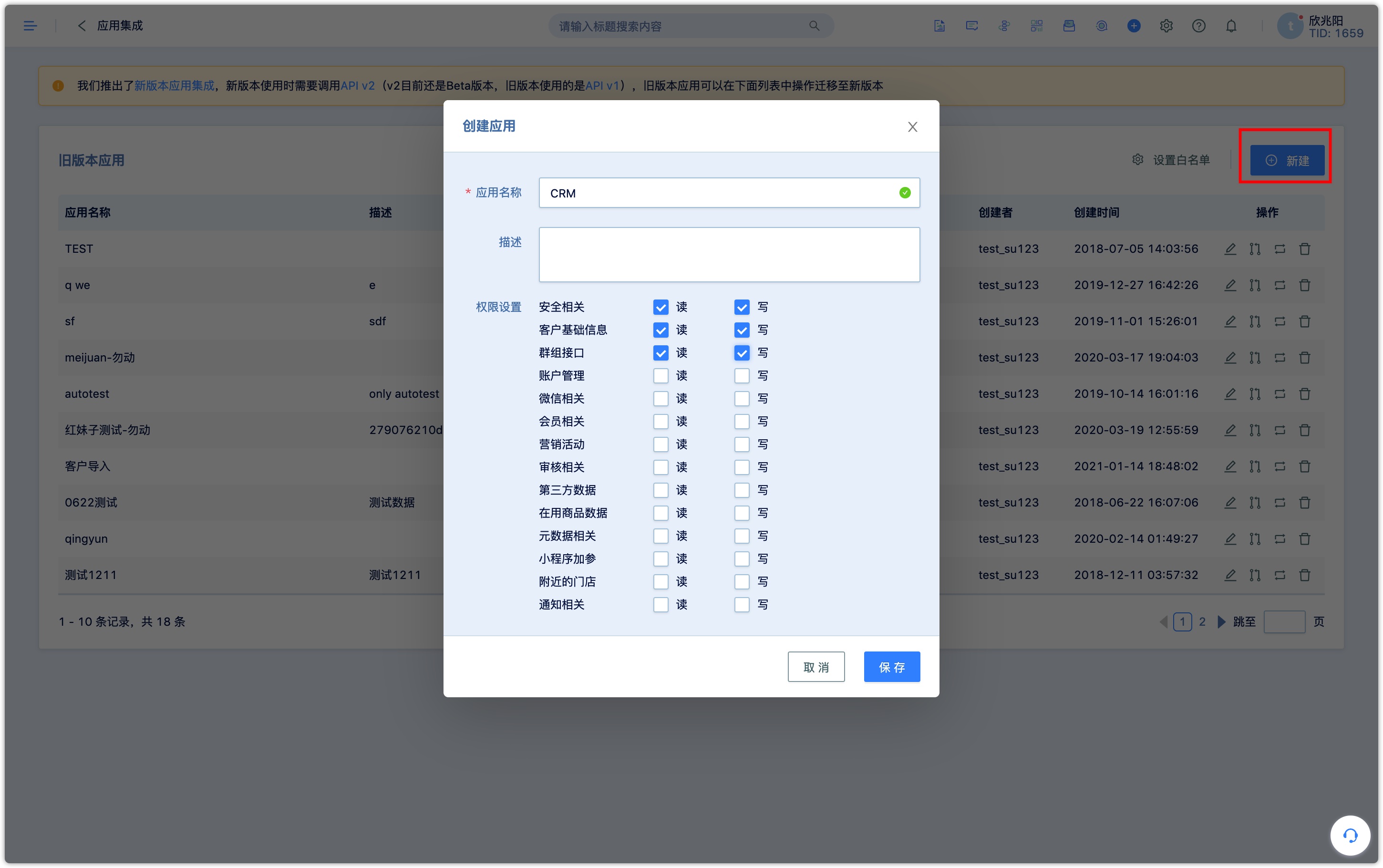Click migrate icon for 红妹子测试-勿动 row

click(1280, 430)
